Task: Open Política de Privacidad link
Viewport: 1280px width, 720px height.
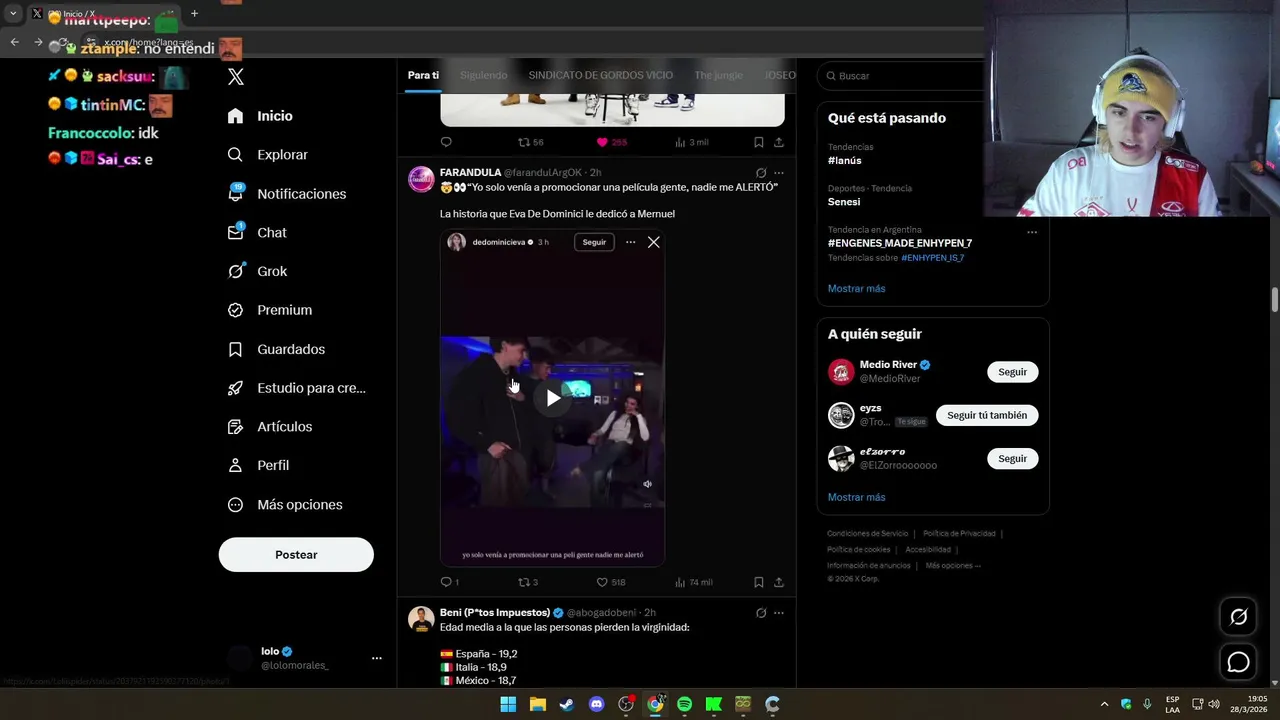Action: point(959,534)
